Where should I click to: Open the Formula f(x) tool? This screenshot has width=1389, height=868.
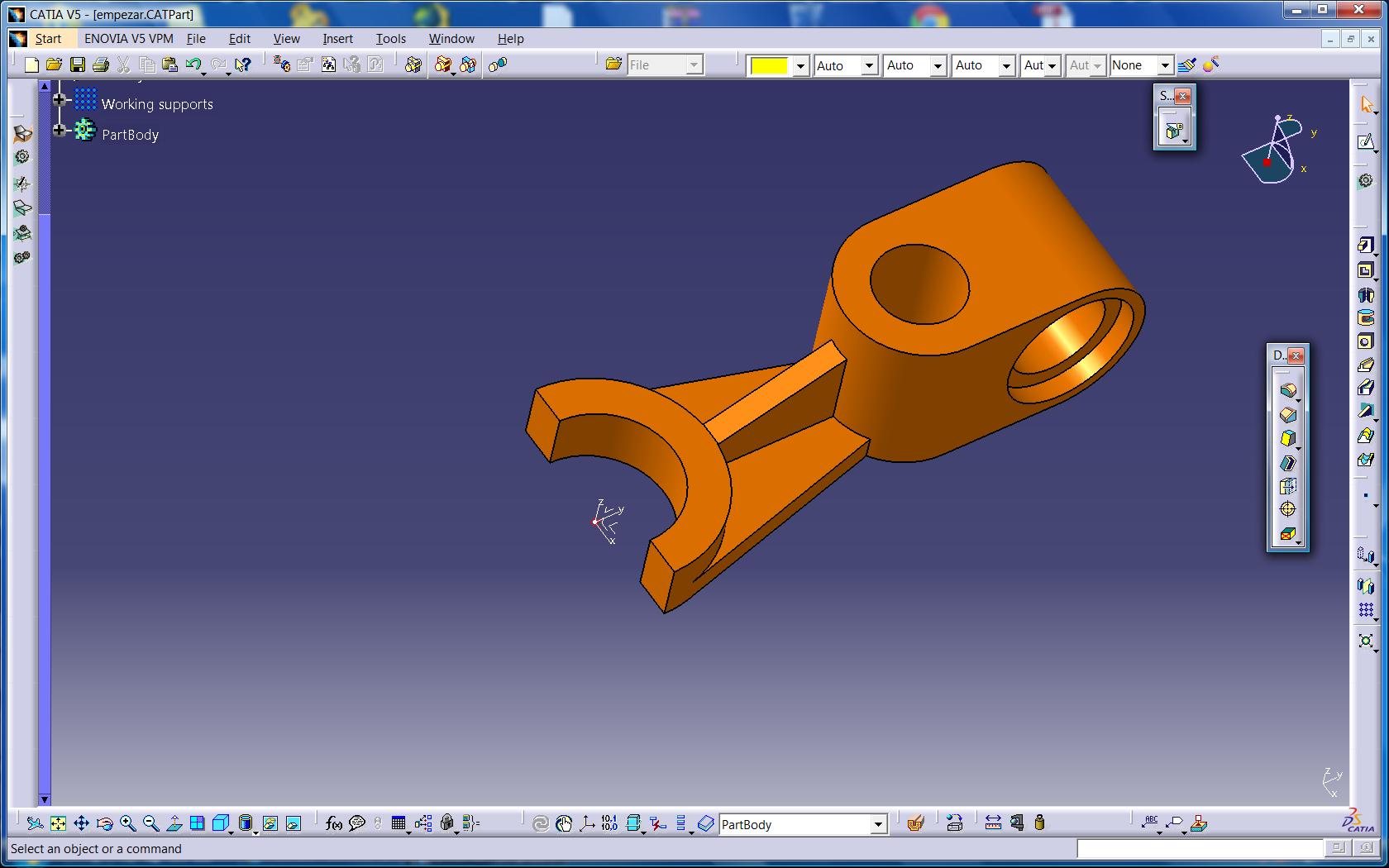334,823
